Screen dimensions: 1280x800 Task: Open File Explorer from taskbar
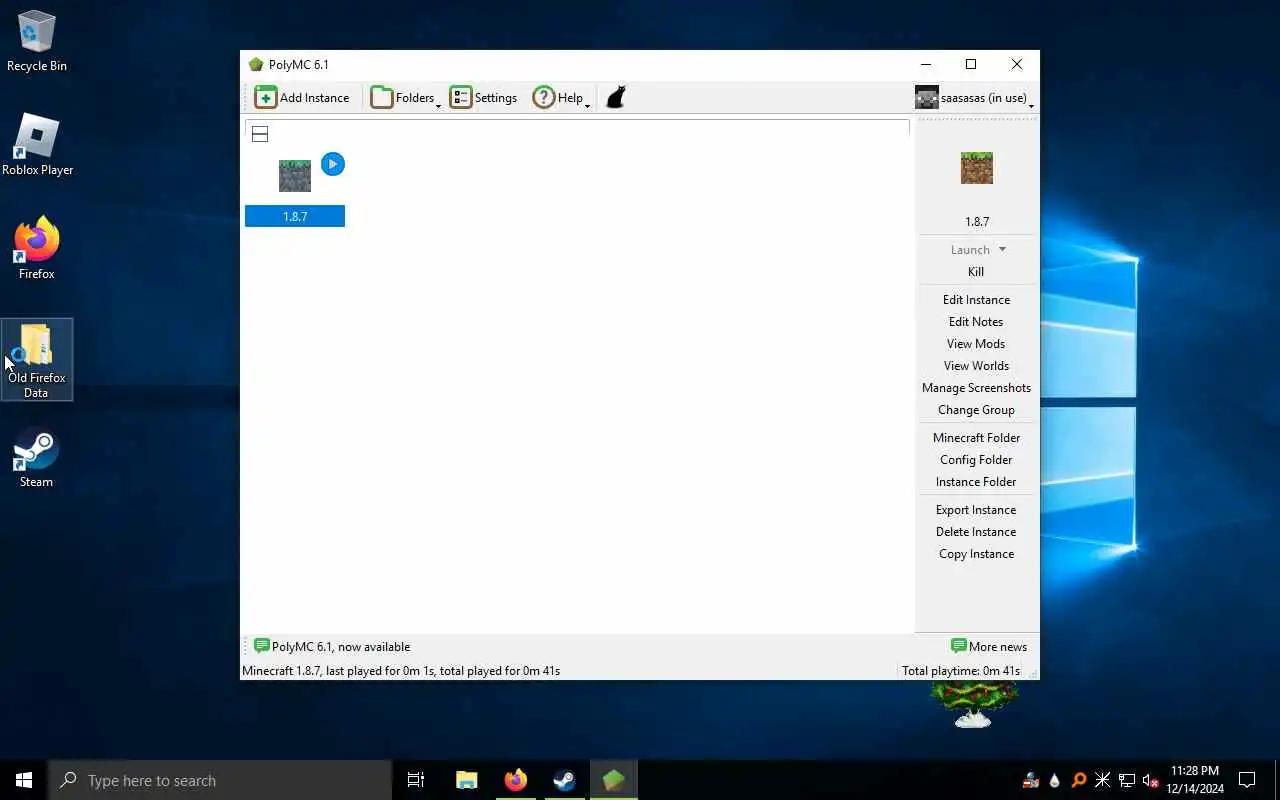(x=466, y=780)
